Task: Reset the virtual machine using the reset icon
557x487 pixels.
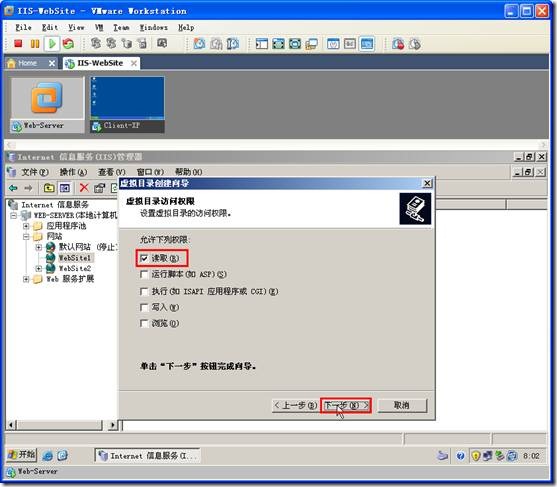Action: 68,44
